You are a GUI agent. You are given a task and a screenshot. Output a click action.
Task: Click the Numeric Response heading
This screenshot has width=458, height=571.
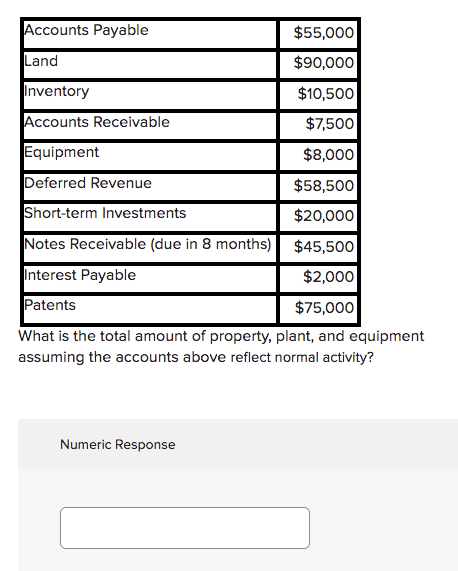(118, 444)
